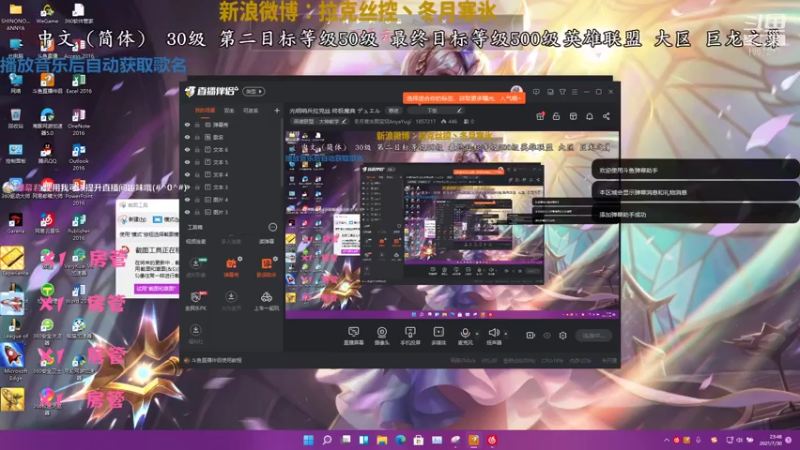This screenshot has height=450, width=800.
Task: Select the 图片 4 source row
Action: (232, 199)
